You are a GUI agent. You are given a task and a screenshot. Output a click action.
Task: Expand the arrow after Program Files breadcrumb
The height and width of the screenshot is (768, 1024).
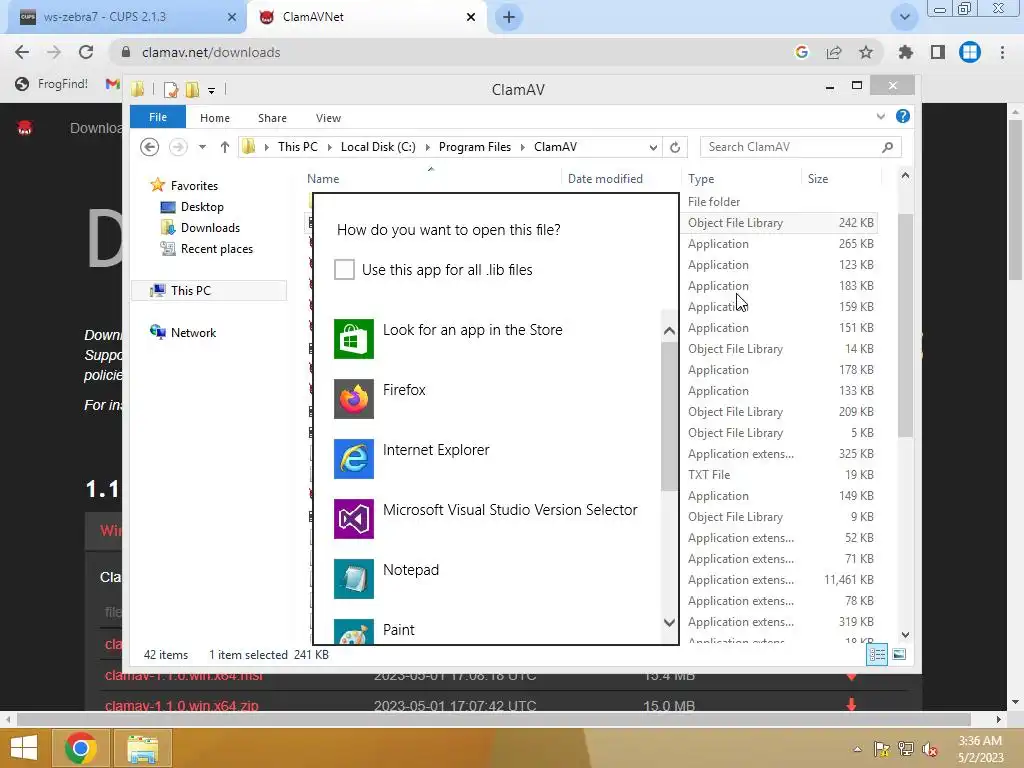click(x=522, y=147)
